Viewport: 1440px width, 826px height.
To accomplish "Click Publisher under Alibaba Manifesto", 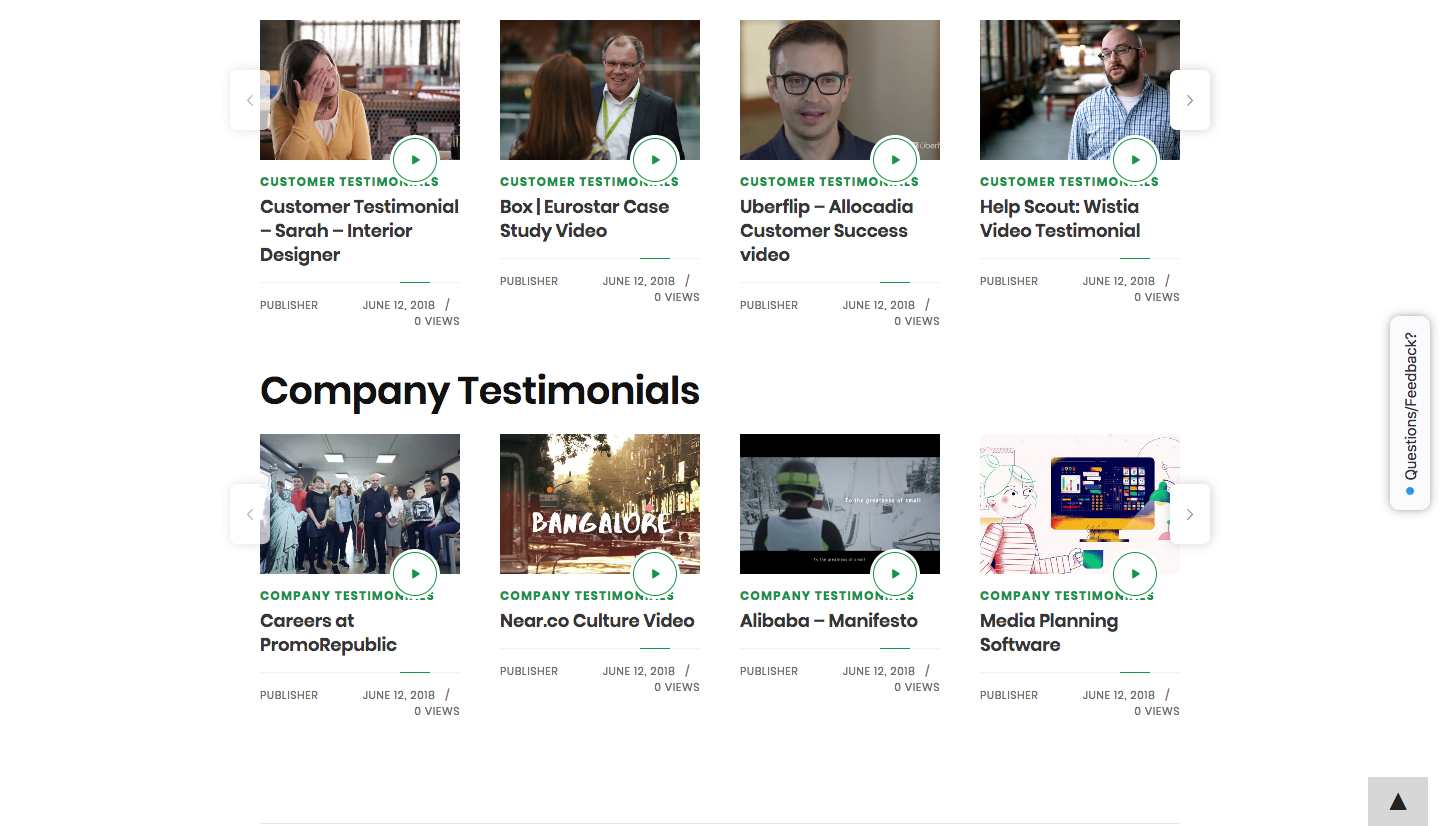I will click(769, 671).
